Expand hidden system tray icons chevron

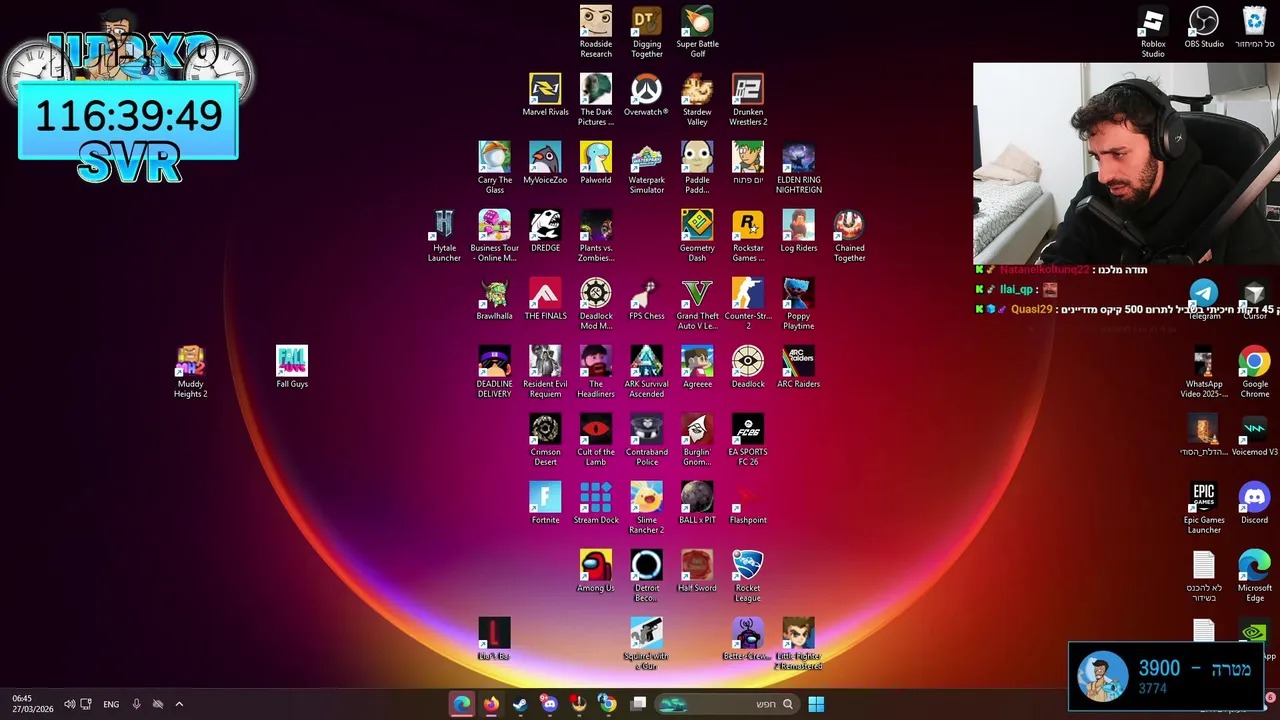click(179, 704)
